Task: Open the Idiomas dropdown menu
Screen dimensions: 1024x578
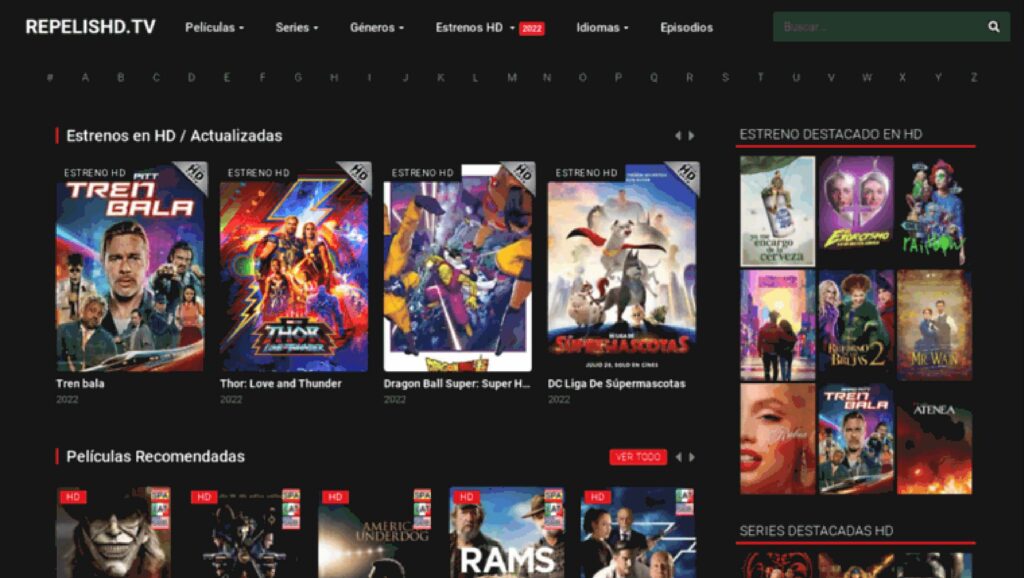Action: pos(602,27)
